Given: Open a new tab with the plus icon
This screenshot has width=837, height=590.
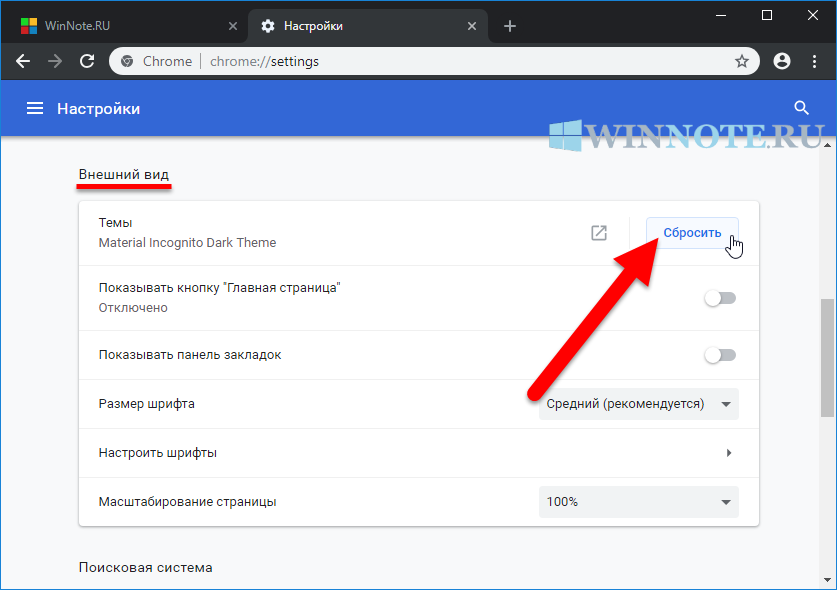Looking at the screenshot, I should point(510,26).
